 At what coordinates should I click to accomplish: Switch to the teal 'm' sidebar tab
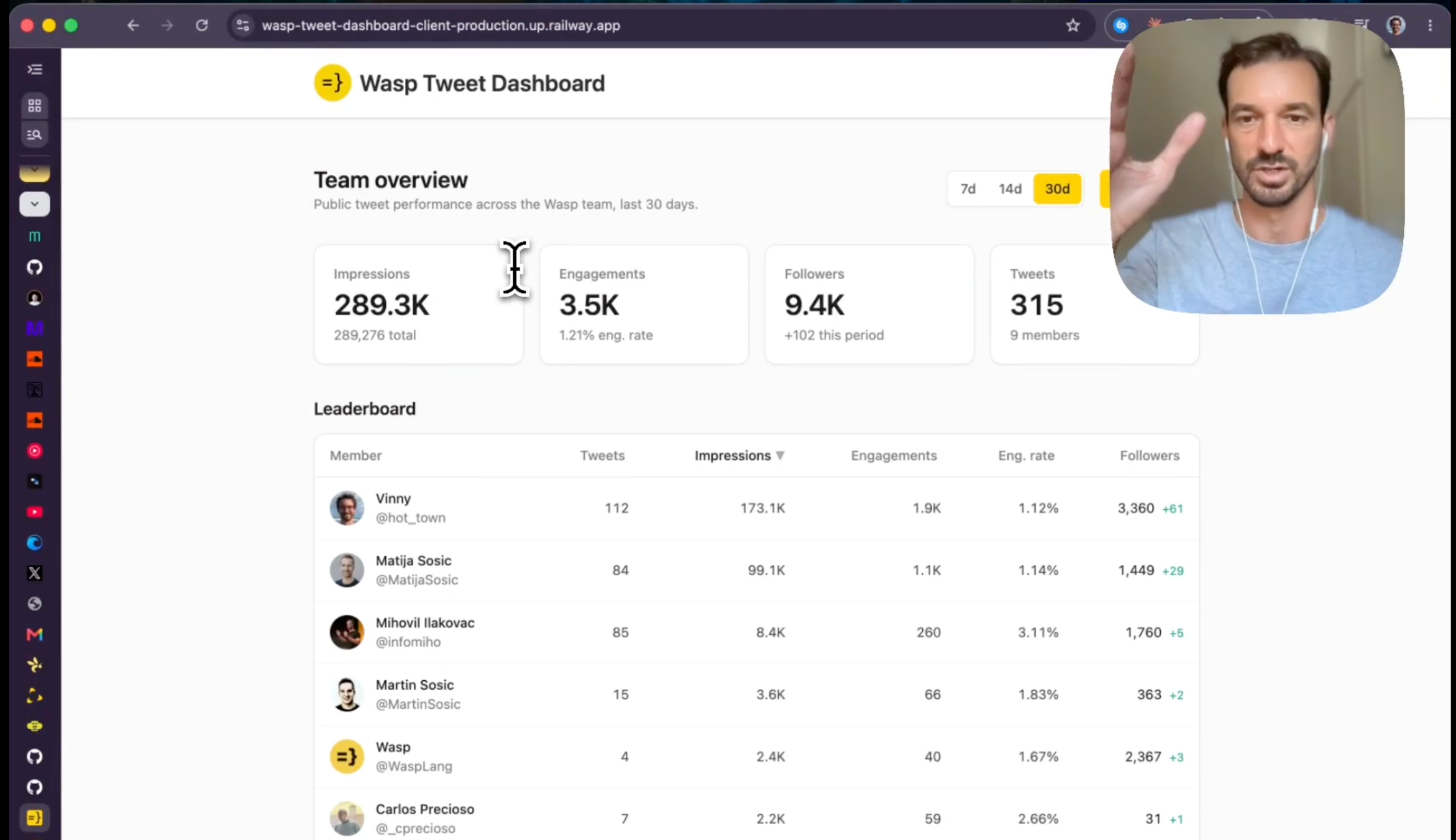[x=35, y=236]
